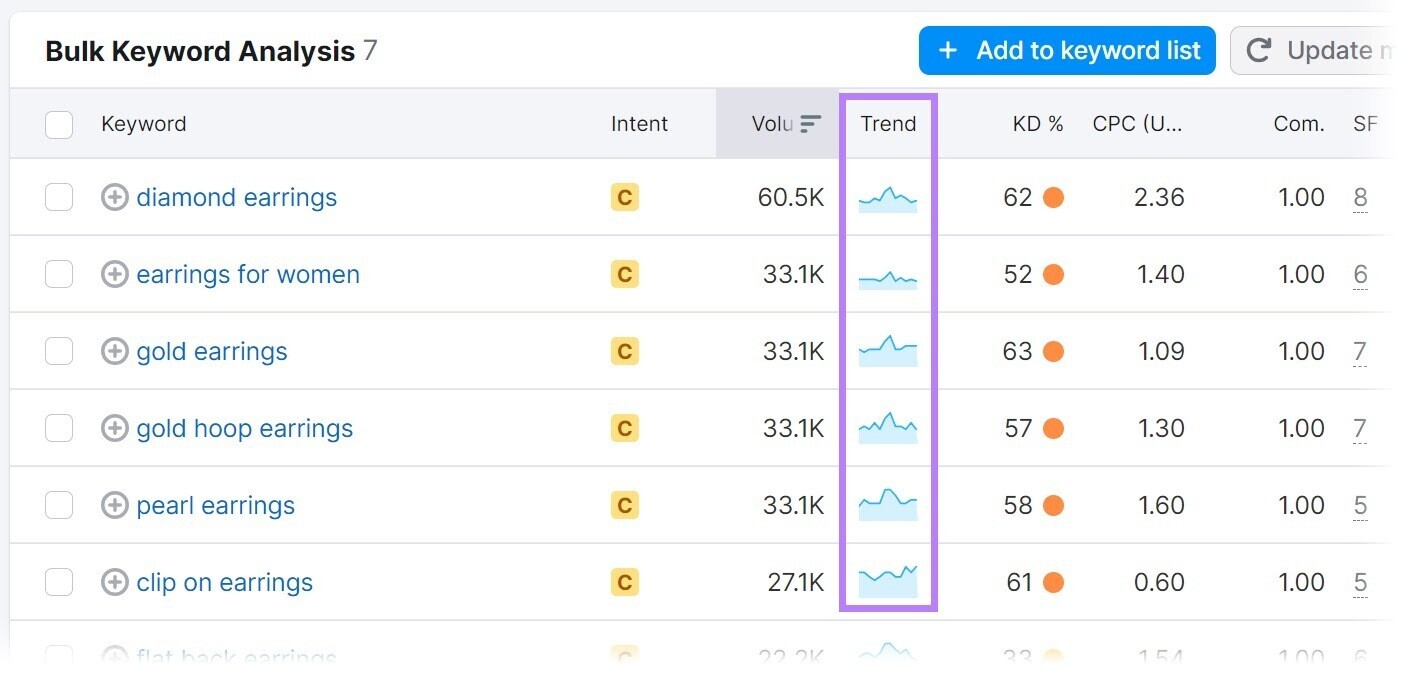Click the intent badge for "clip on earrings"
Screen dimensions: 1409x673
point(624,581)
